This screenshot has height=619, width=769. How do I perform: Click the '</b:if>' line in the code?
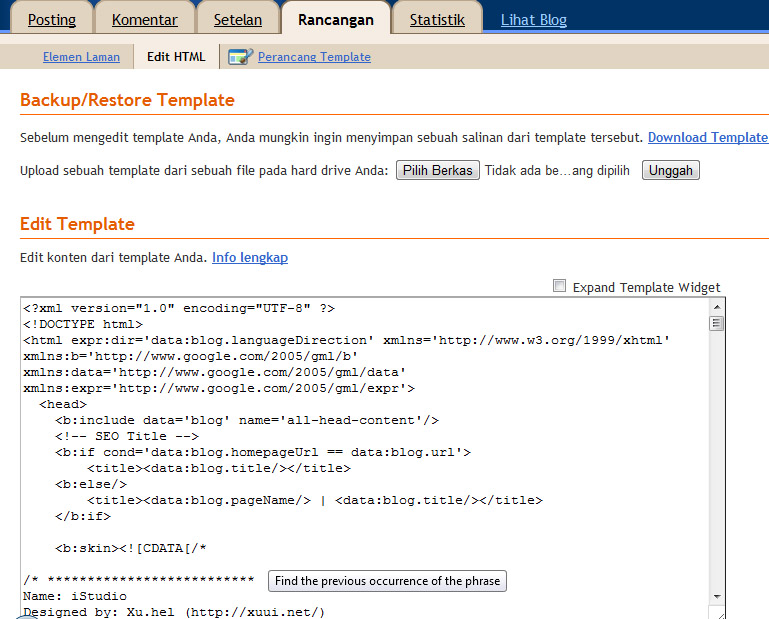click(x=83, y=516)
